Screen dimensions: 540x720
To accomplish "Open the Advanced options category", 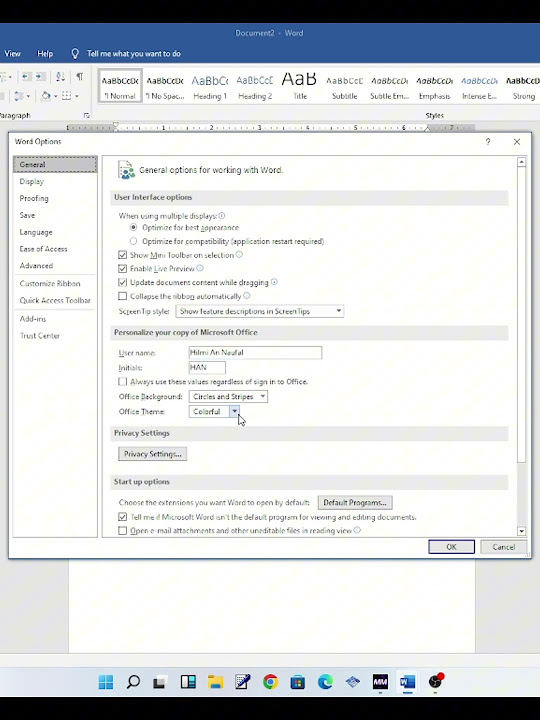I will tap(55, 266).
